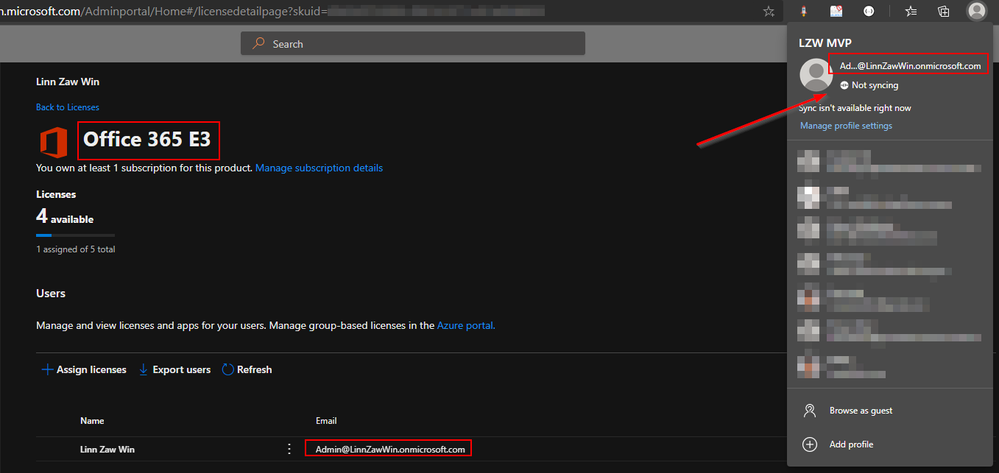
Task: Click the Not syncing status icon
Action: coord(844,85)
